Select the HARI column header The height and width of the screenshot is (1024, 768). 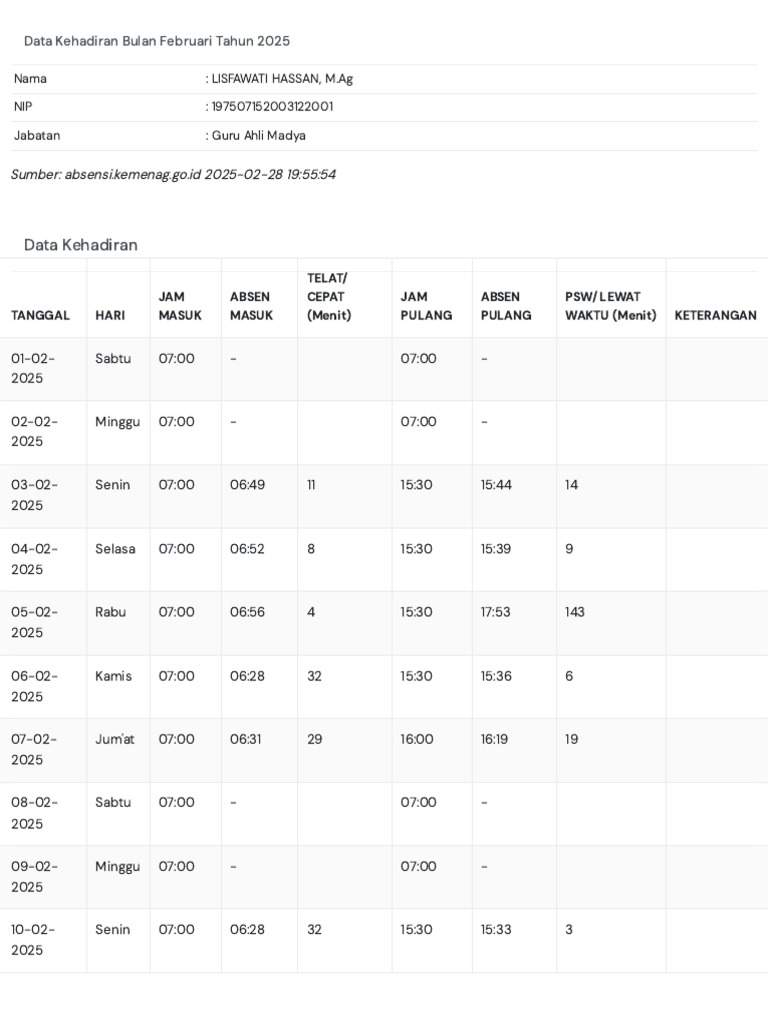click(x=110, y=315)
